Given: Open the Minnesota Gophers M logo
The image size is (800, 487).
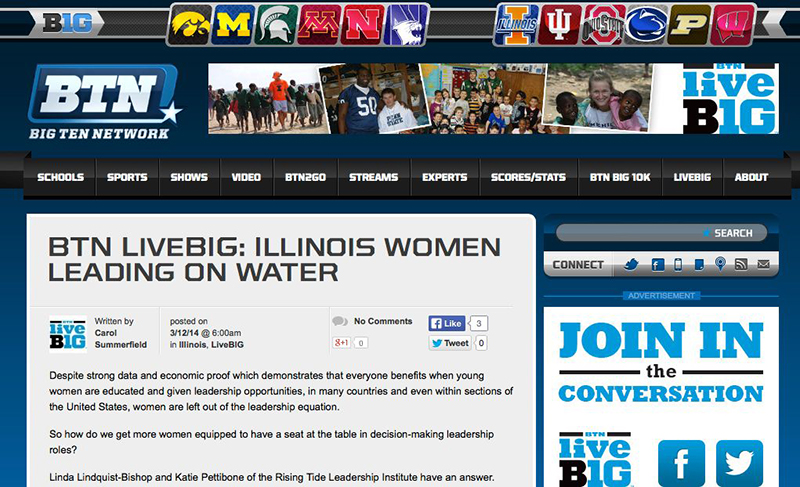Looking at the screenshot, I should coord(319,24).
